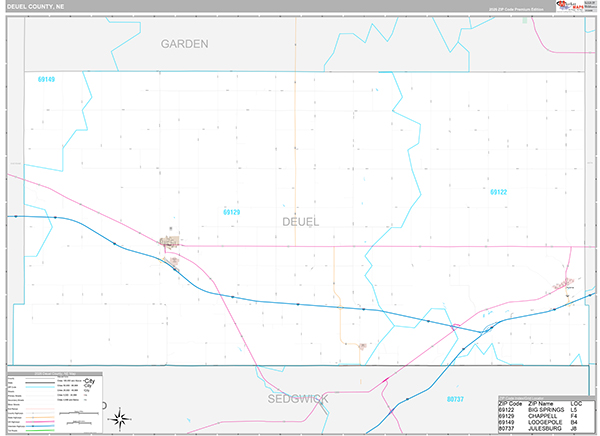Click the 2025 ZIP Code Premium Edition subtitle
The width and height of the screenshot is (600, 436).
[515, 9]
